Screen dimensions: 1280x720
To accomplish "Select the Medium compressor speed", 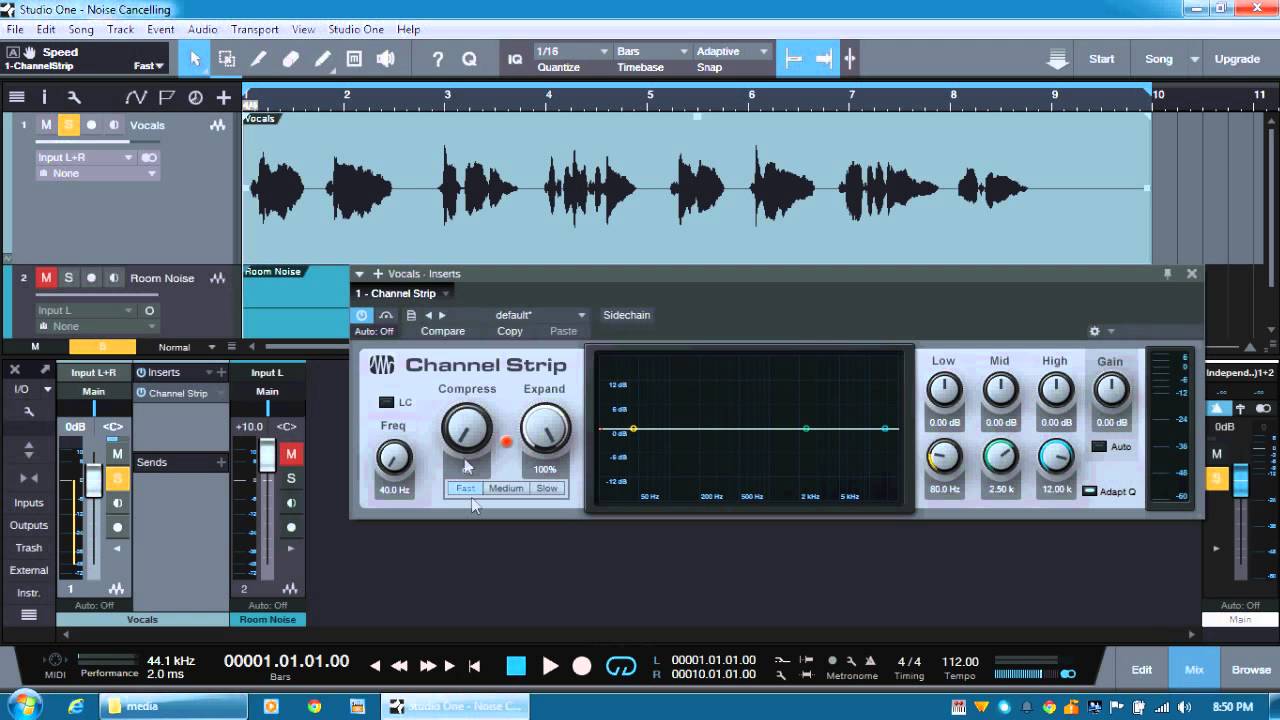I will [x=506, y=488].
